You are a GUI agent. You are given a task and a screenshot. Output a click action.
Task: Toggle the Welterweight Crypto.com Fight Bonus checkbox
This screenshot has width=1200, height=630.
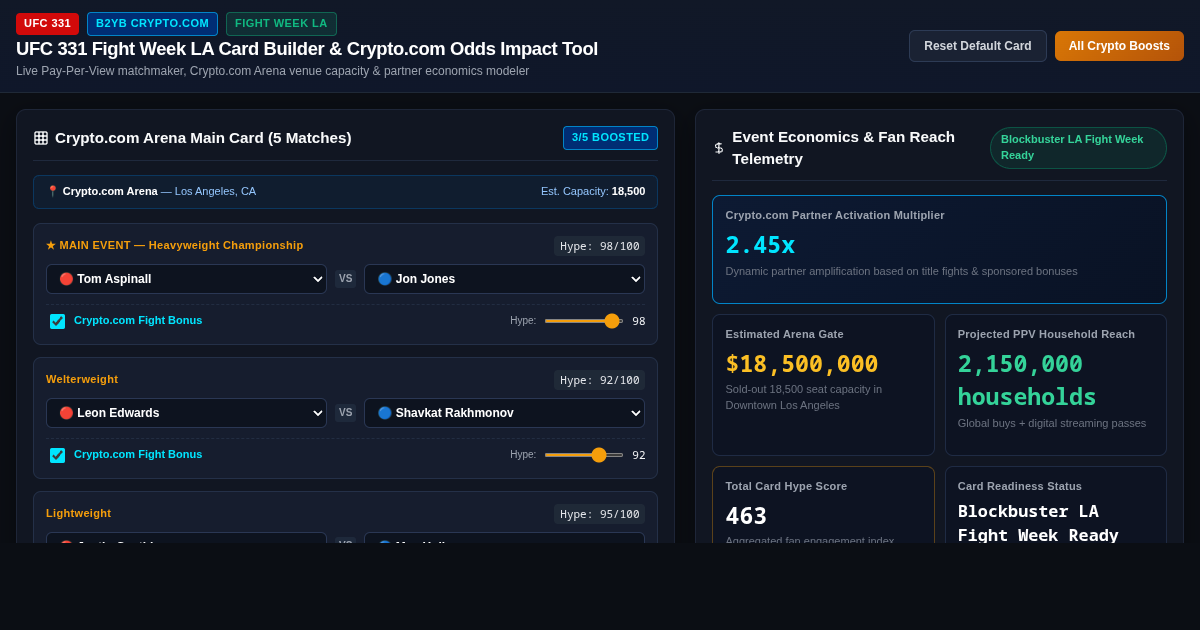(x=58, y=455)
